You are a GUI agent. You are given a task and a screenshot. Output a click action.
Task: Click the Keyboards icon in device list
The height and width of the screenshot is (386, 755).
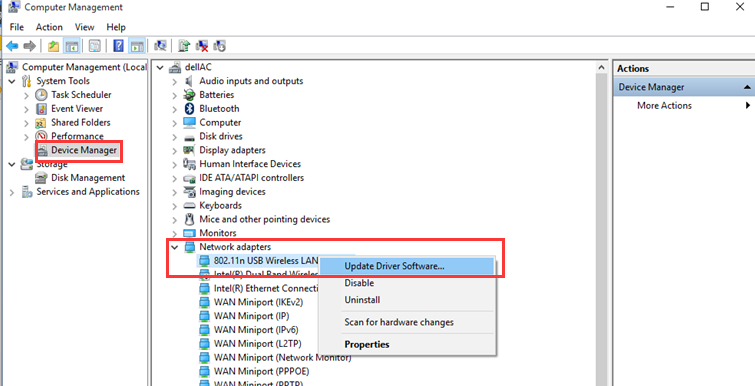[189, 206]
